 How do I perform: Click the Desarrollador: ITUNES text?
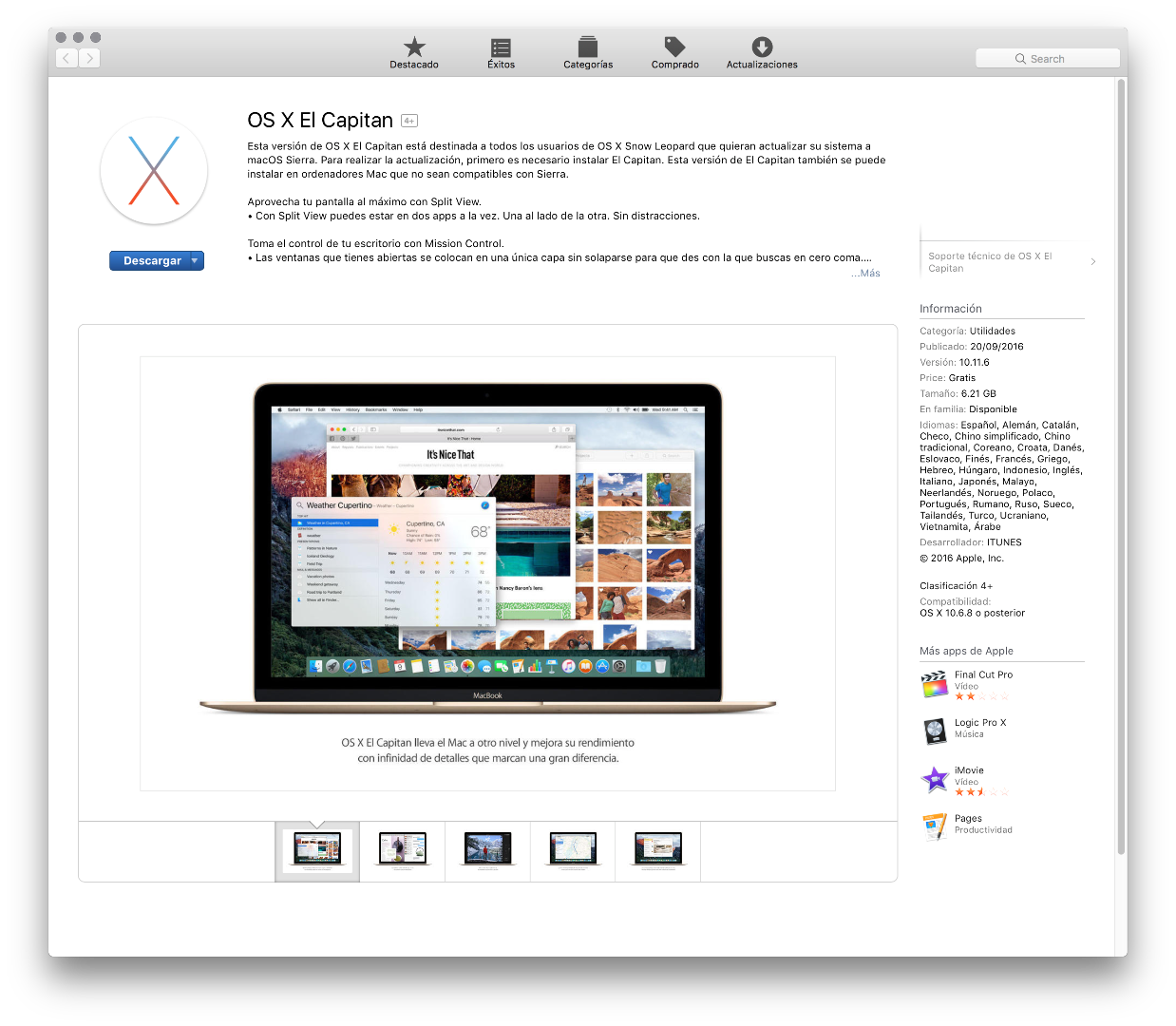971,542
